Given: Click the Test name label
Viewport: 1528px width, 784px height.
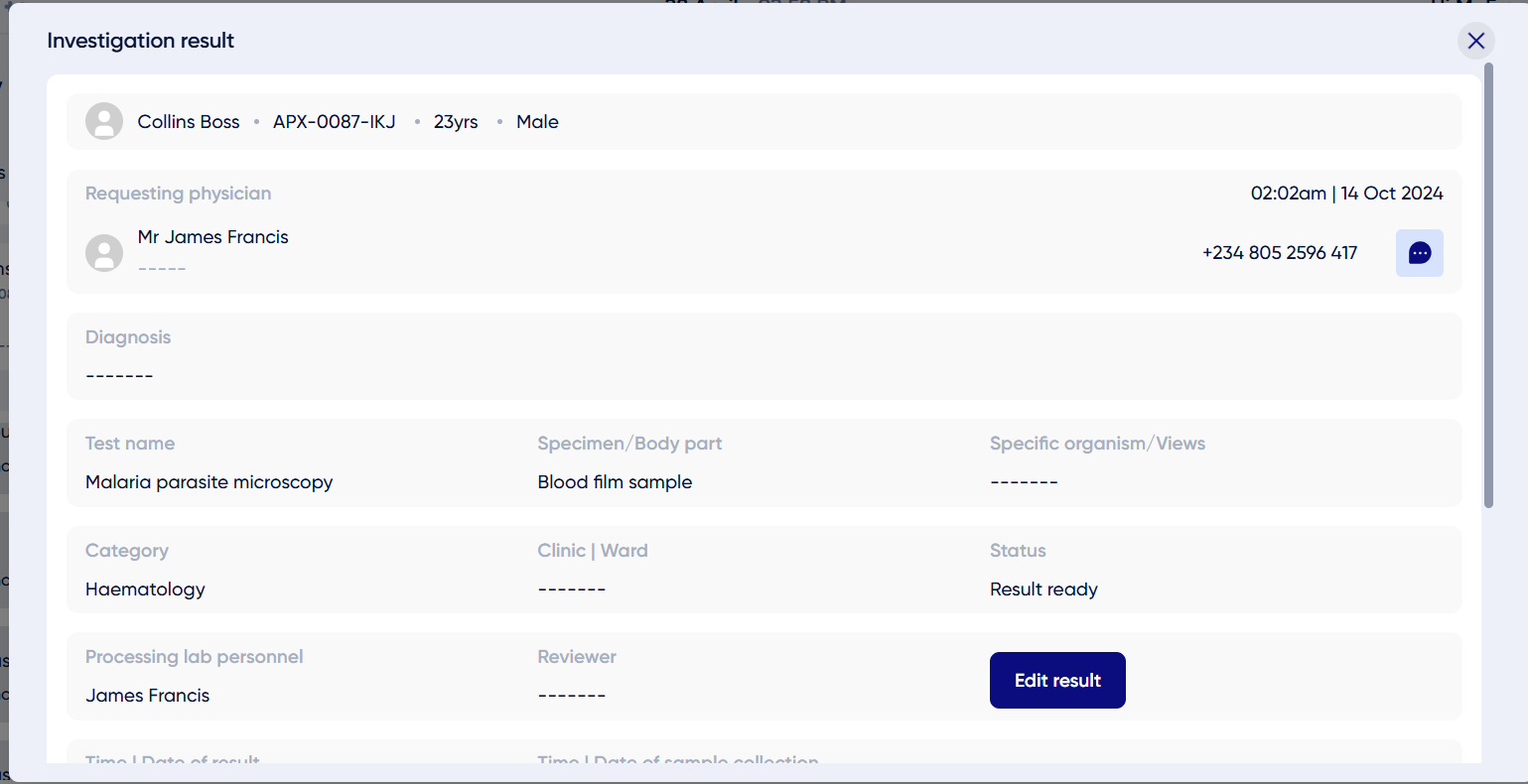Looking at the screenshot, I should tap(130, 444).
